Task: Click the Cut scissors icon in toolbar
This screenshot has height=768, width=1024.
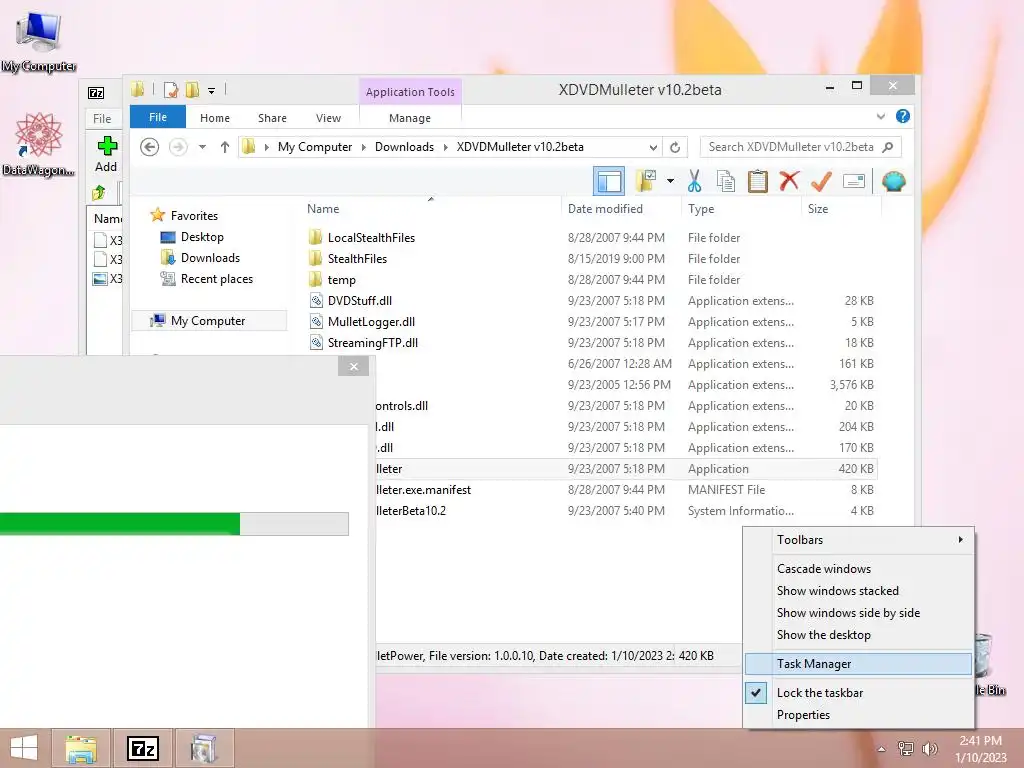Action: coord(694,181)
